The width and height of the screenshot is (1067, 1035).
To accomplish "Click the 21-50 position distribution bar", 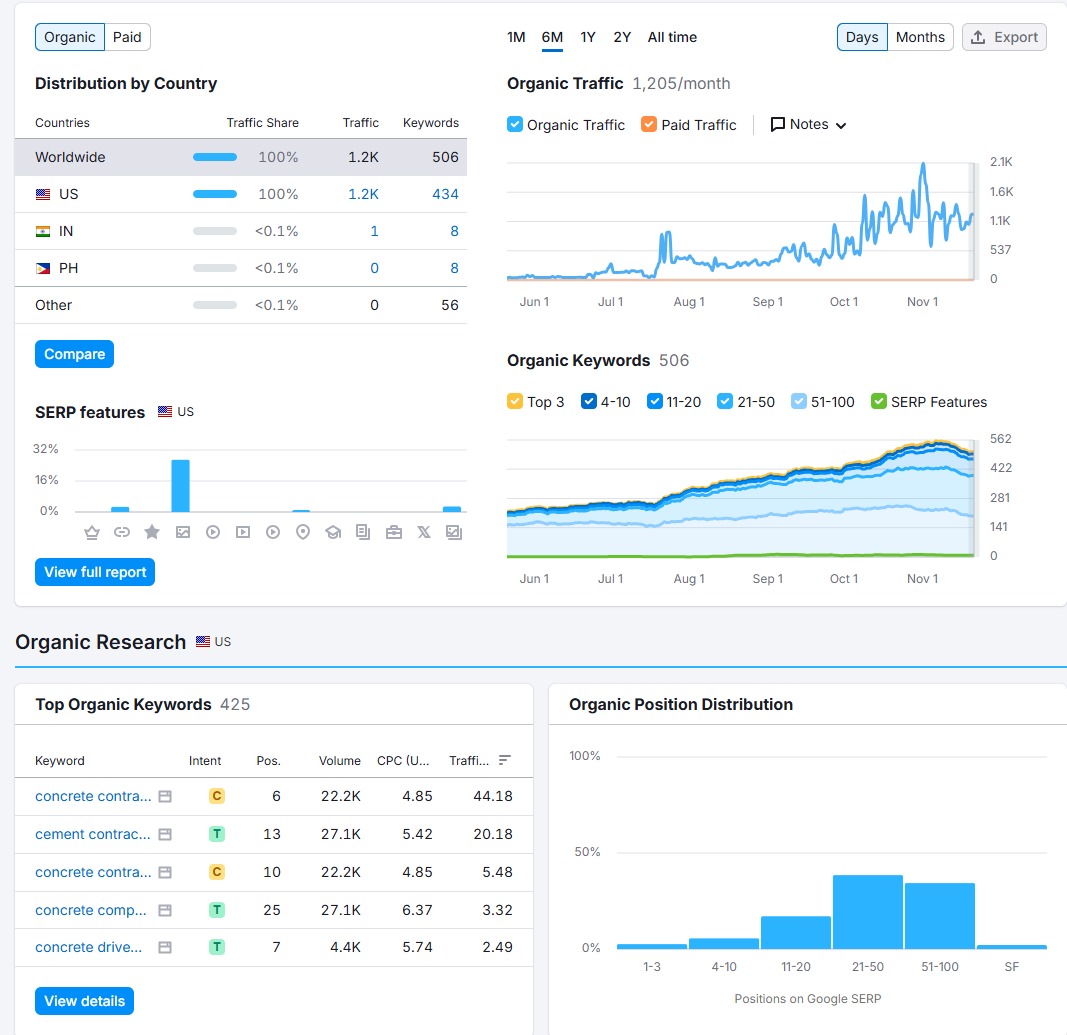I will pyautogui.click(x=867, y=911).
